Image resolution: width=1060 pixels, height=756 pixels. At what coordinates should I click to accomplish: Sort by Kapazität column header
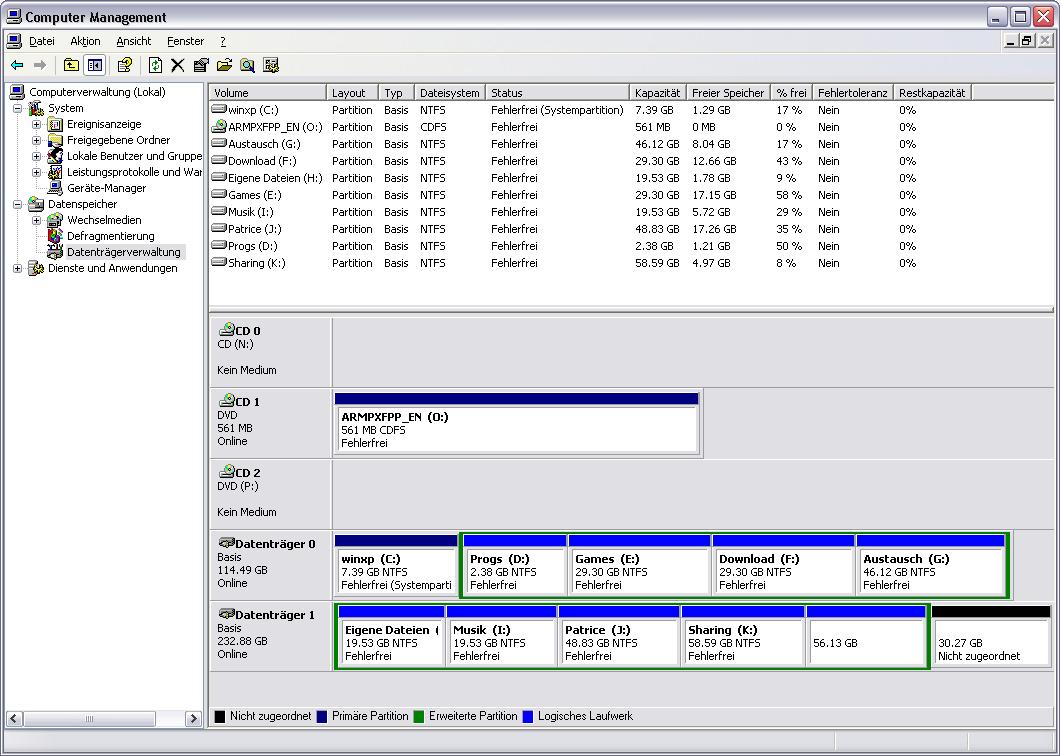(x=658, y=93)
